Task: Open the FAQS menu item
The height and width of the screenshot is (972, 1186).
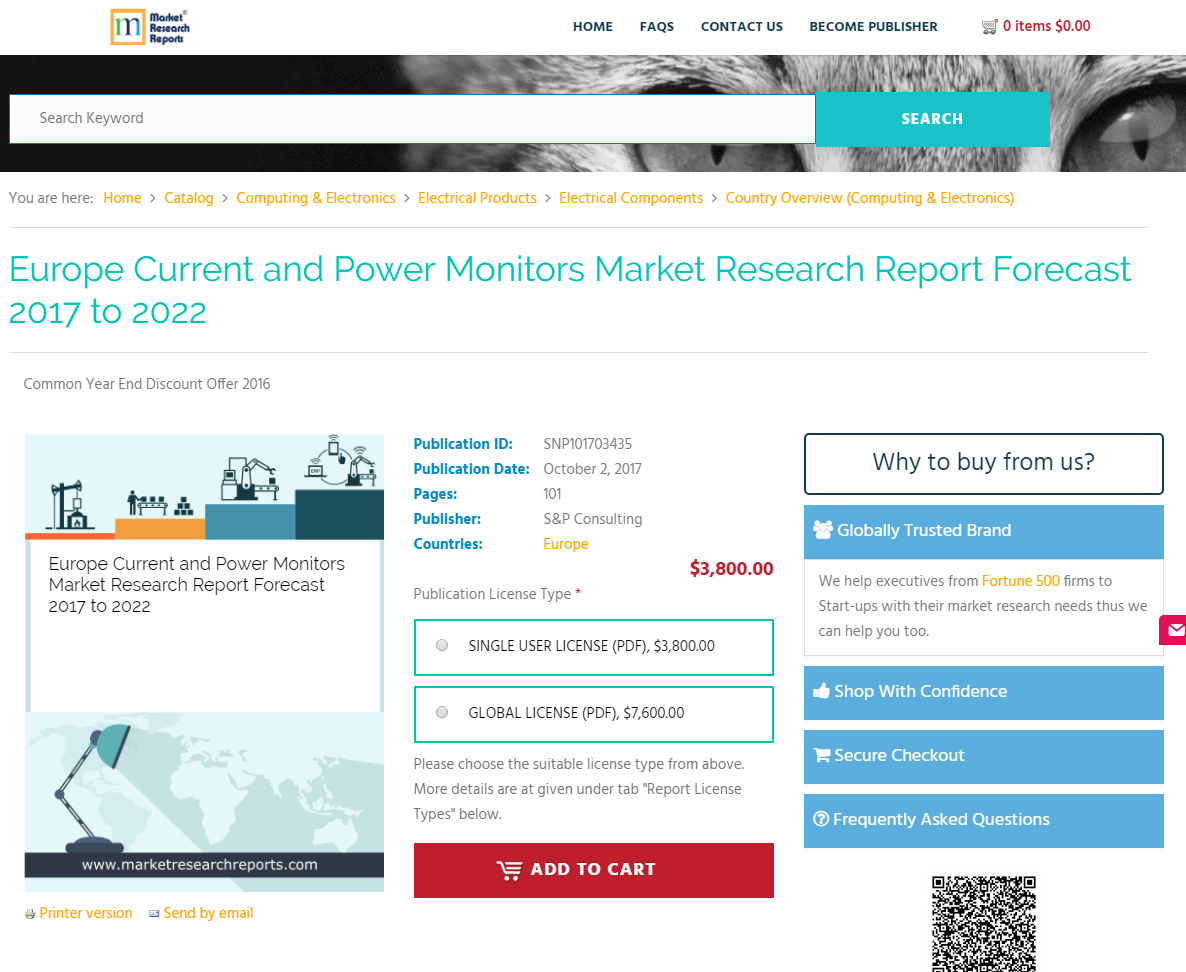Action: tap(657, 27)
